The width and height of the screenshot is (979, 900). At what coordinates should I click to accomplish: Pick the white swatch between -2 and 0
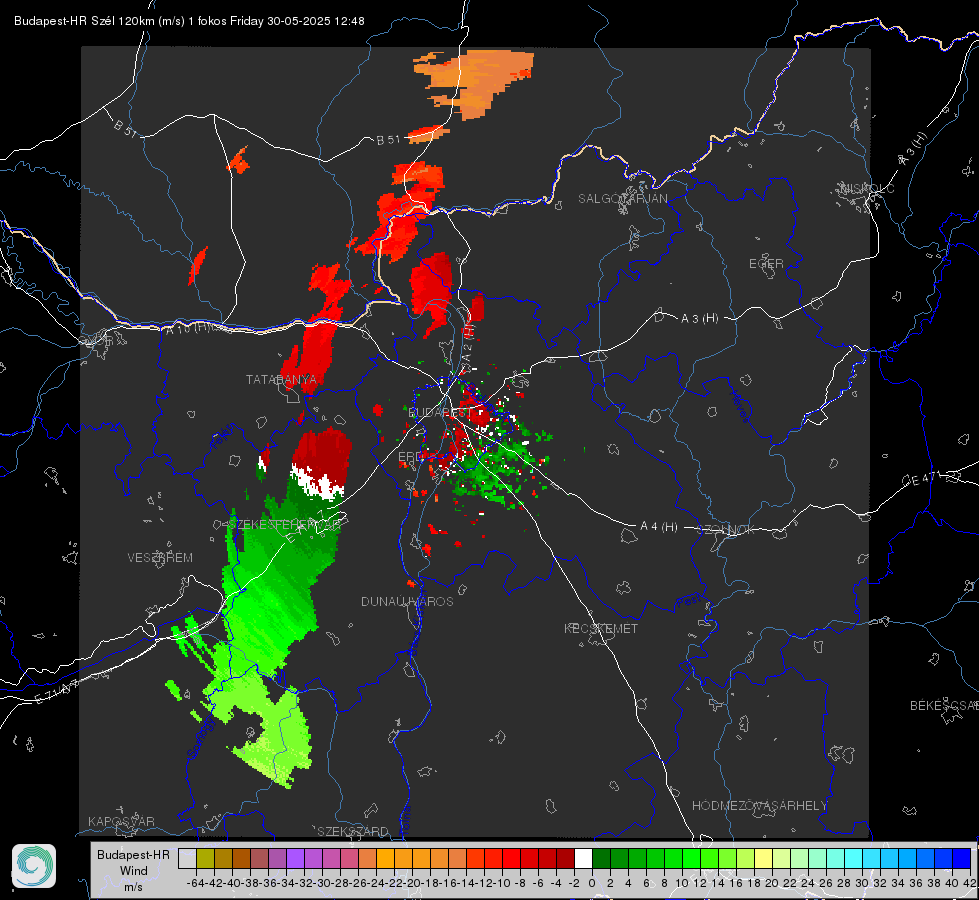tap(583, 858)
